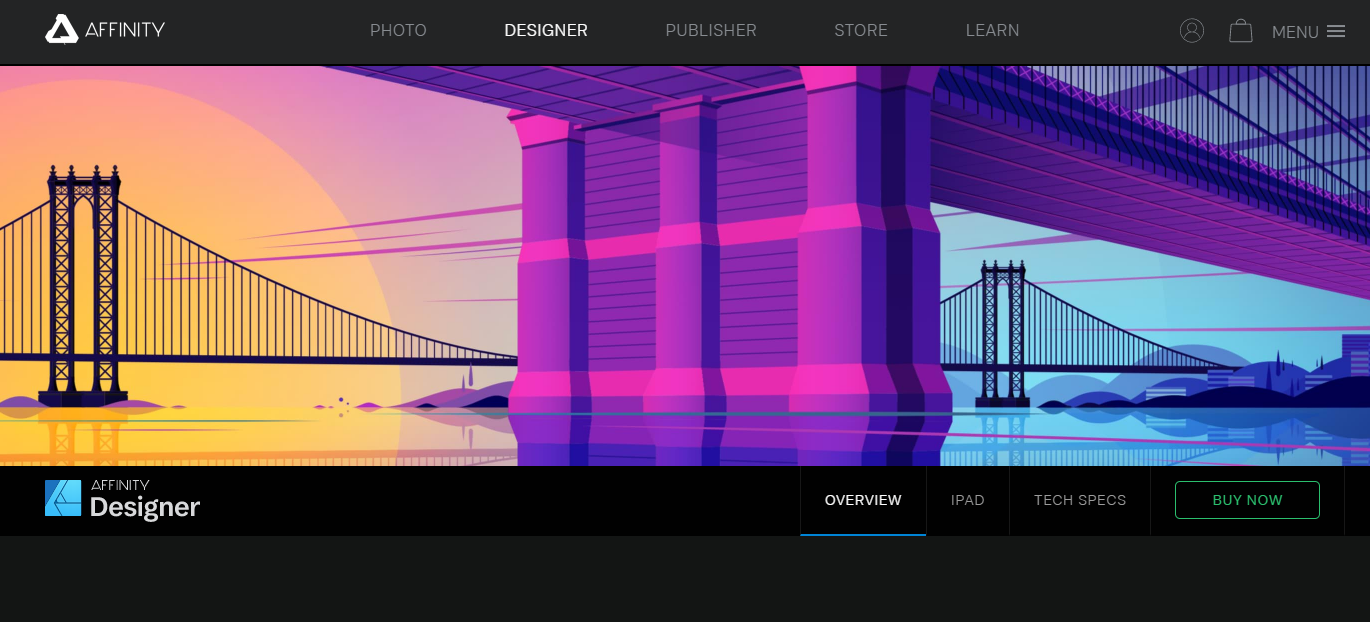Visit the STORE section
1370x622 pixels.
tap(861, 31)
